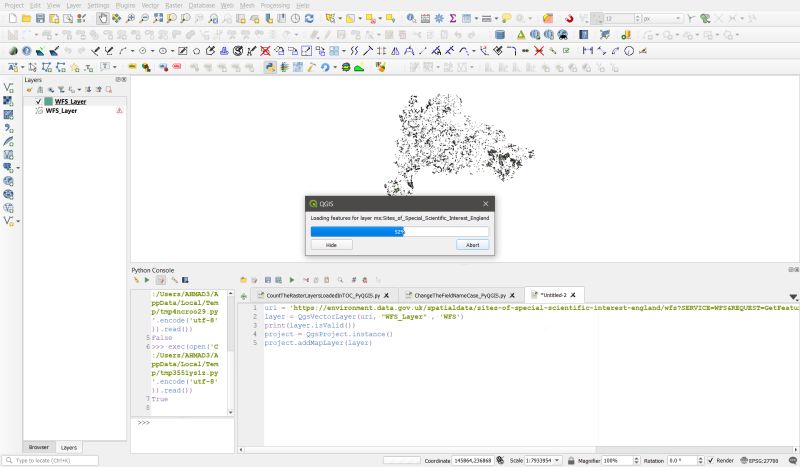800x467 pixels.
Task: Close the QGIS loading dialog
Action: click(x=486, y=204)
